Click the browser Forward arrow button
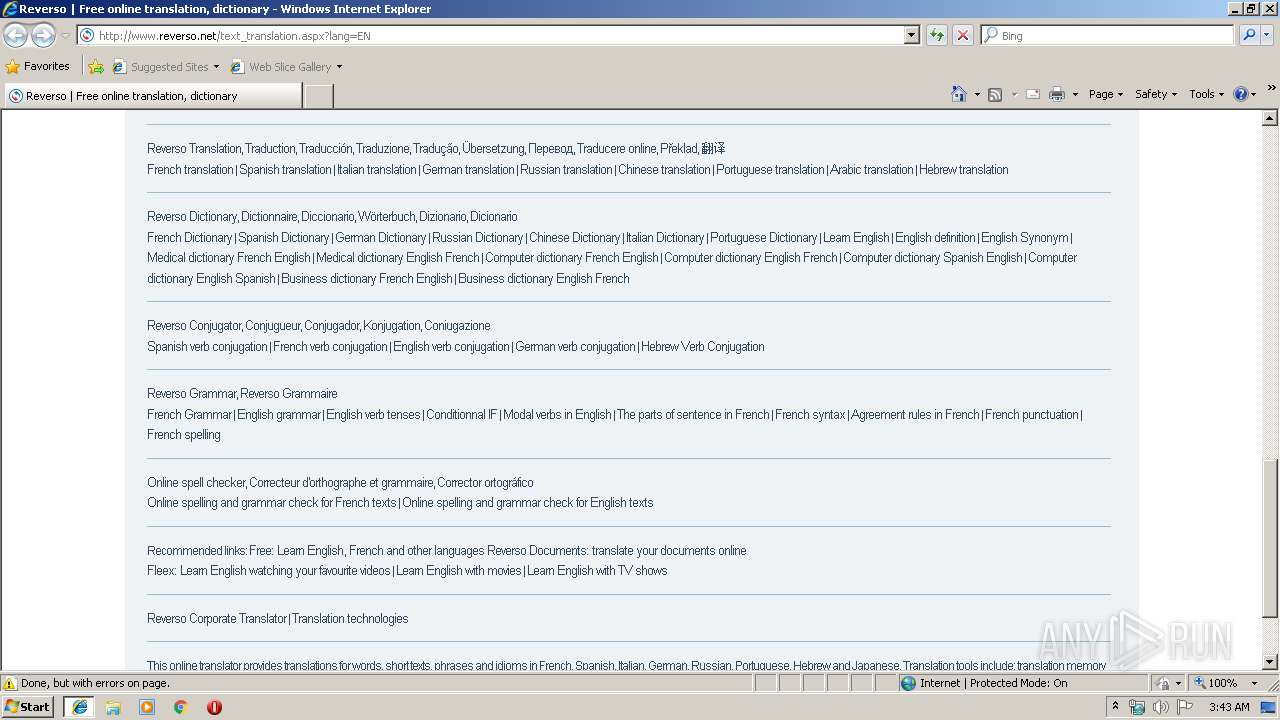 43,35
